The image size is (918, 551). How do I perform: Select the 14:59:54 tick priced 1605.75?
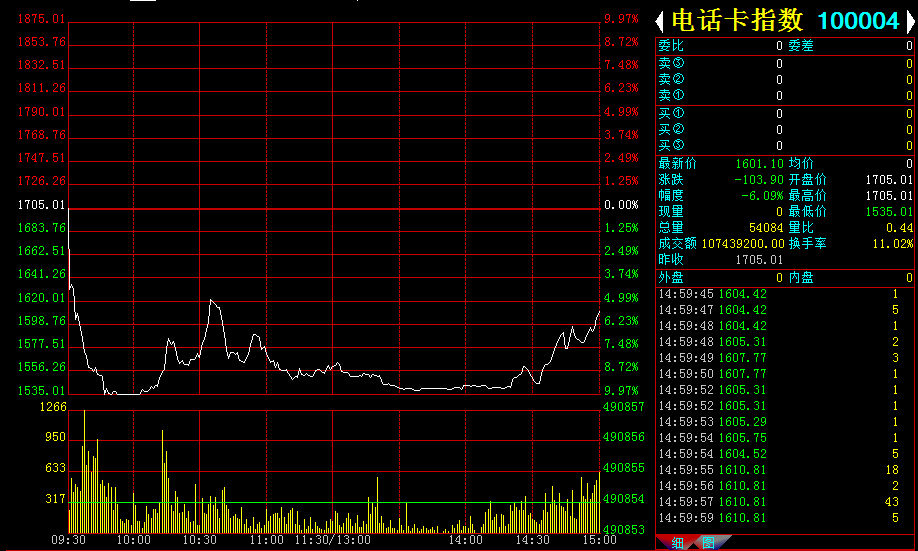click(x=785, y=438)
